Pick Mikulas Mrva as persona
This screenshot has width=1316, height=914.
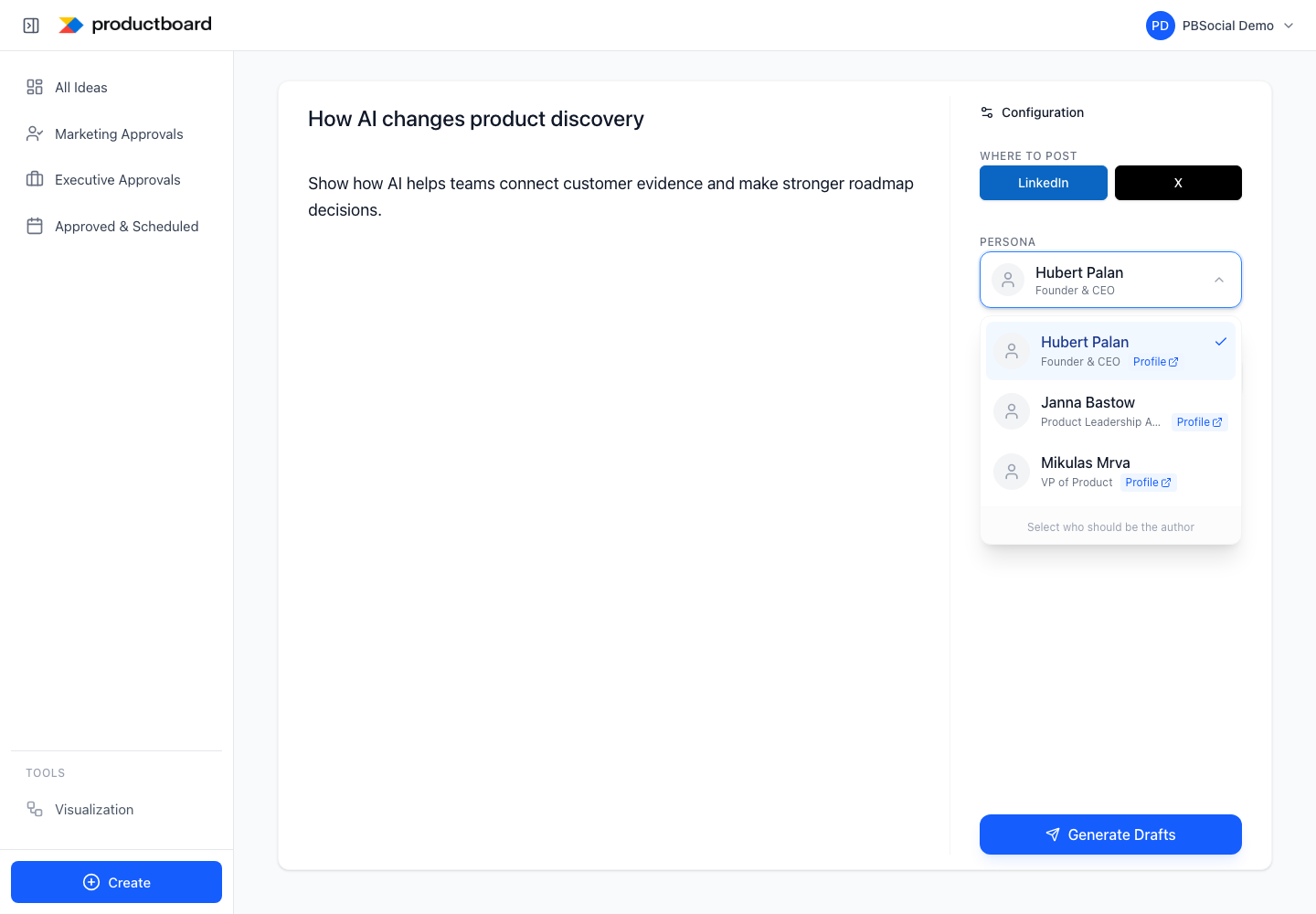[1110, 472]
